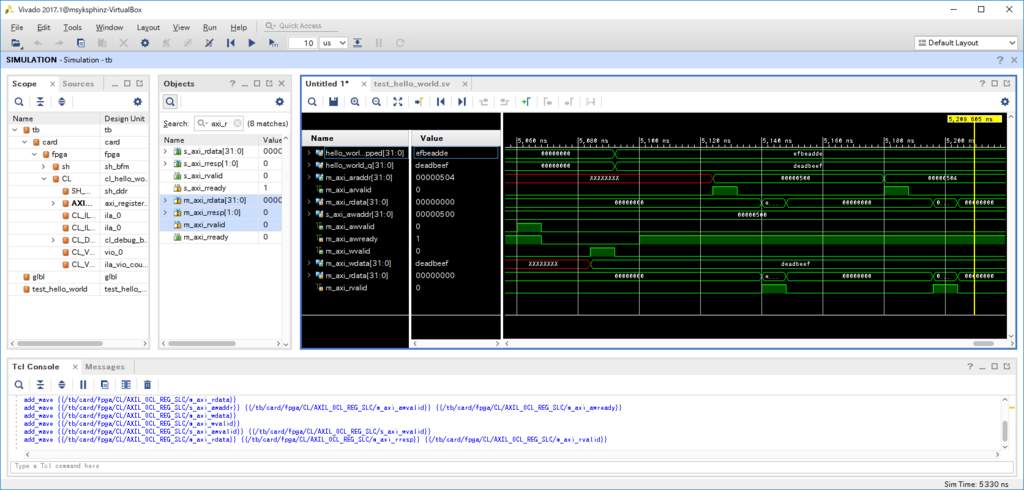Click Tcl Console search icon
The width and height of the screenshot is (1024, 490).
(x=19, y=385)
